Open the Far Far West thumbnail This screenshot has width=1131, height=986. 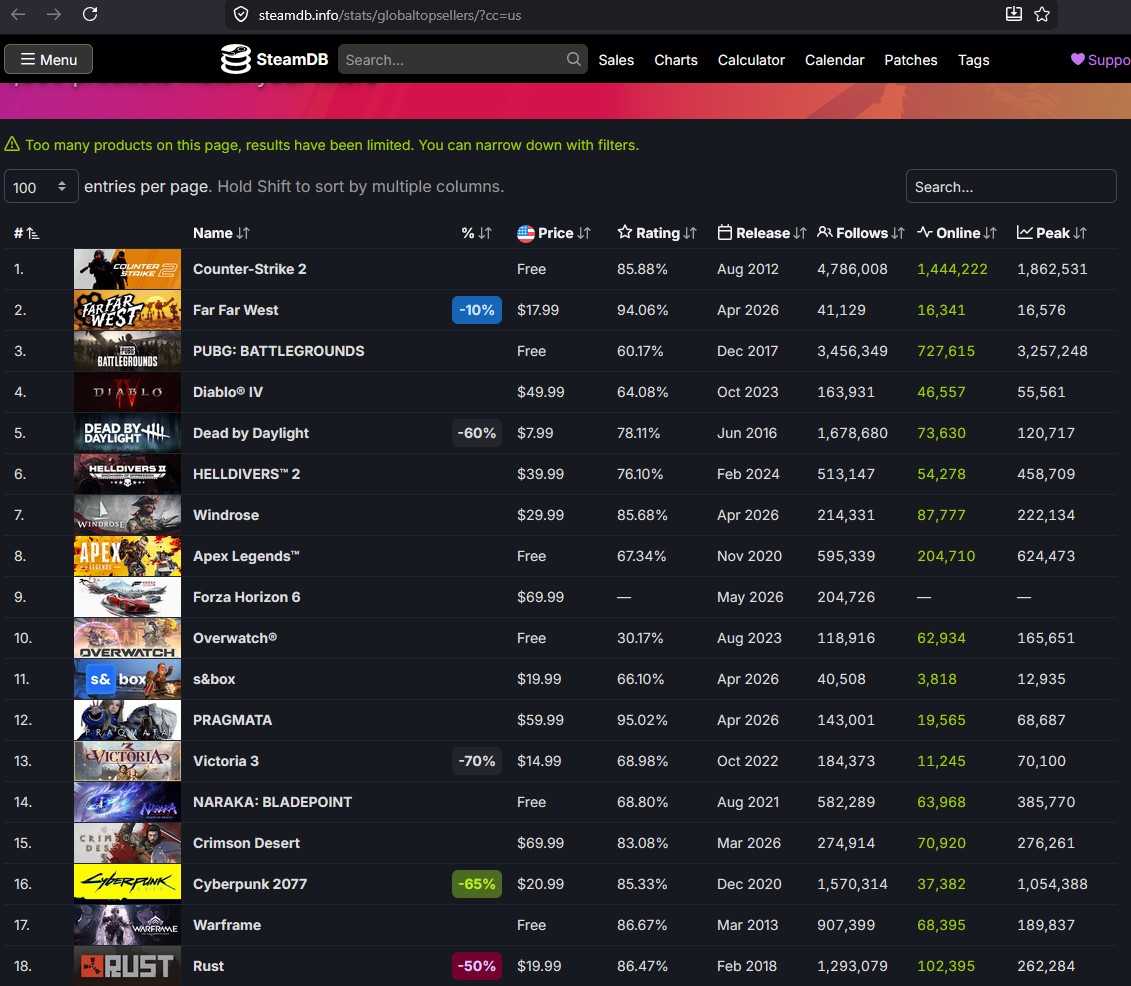(128, 310)
